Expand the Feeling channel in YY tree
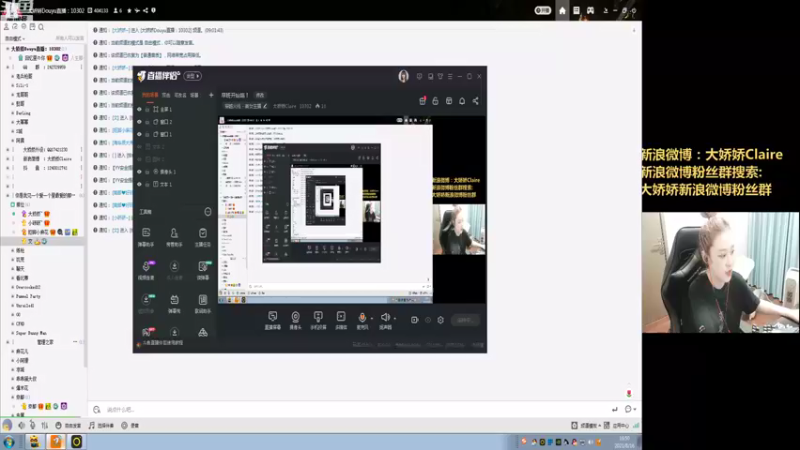This screenshot has width=800, height=450. click(x=13, y=113)
